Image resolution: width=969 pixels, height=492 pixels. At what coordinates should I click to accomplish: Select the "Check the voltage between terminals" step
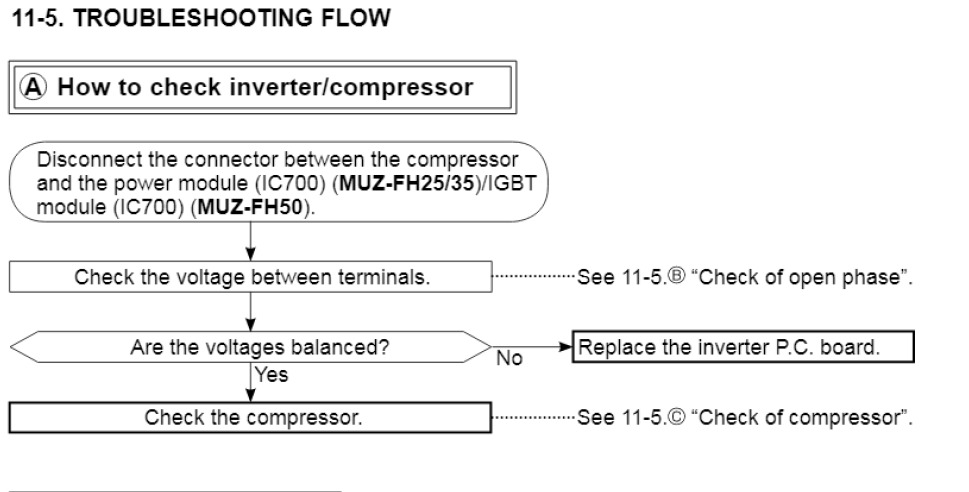pos(251,277)
